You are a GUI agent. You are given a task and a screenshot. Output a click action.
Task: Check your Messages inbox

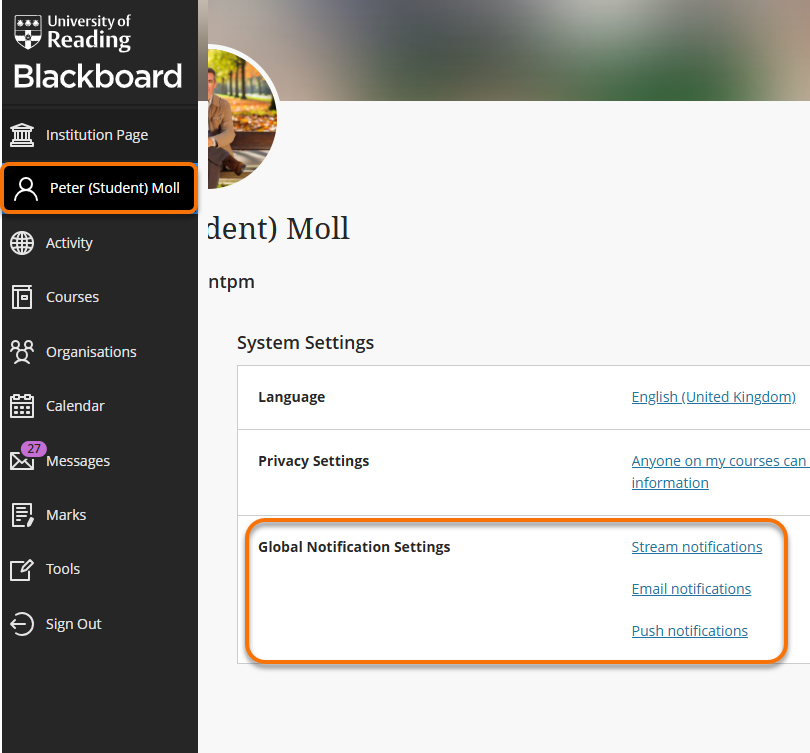tap(77, 461)
